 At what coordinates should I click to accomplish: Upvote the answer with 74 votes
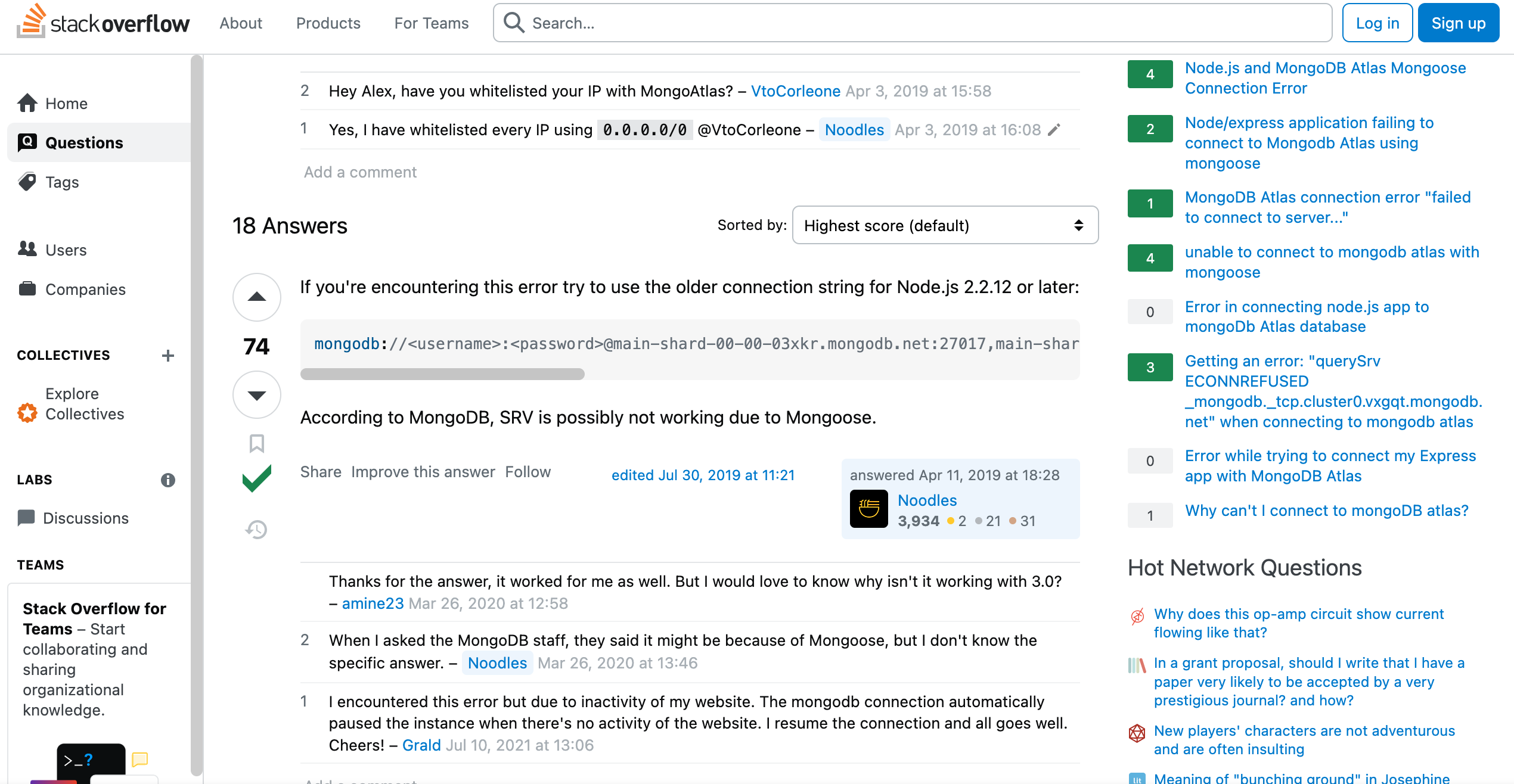pyautogui.click(x=256, y=297)
